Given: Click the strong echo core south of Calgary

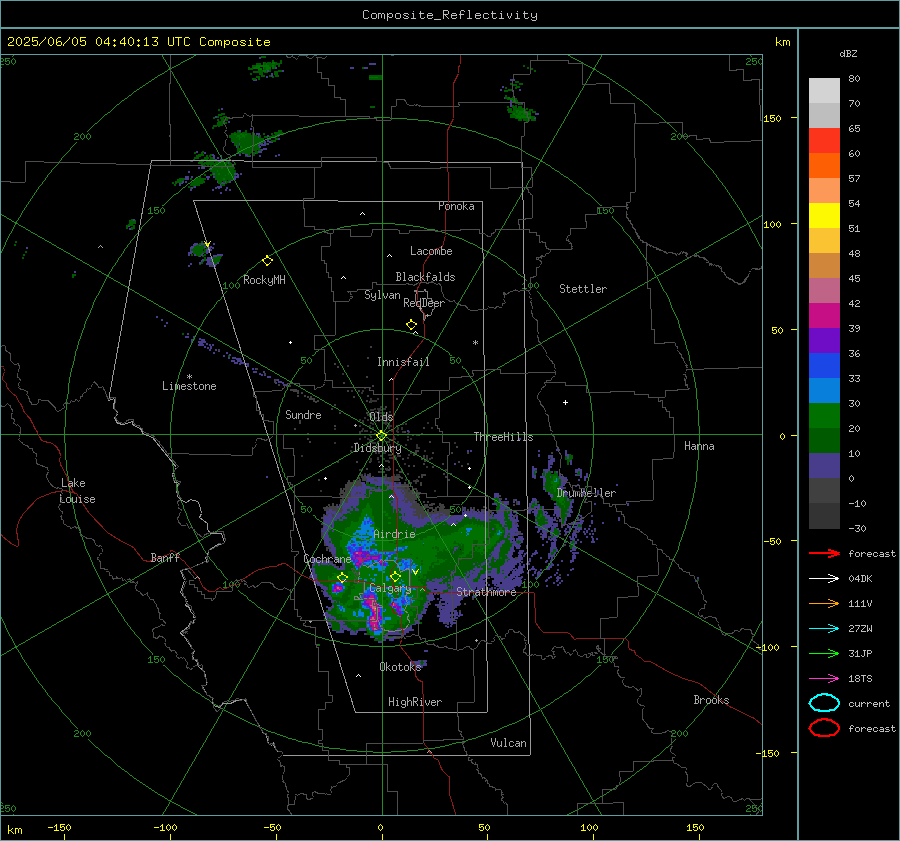Looking at the screenshot, I should coord(374,615).
